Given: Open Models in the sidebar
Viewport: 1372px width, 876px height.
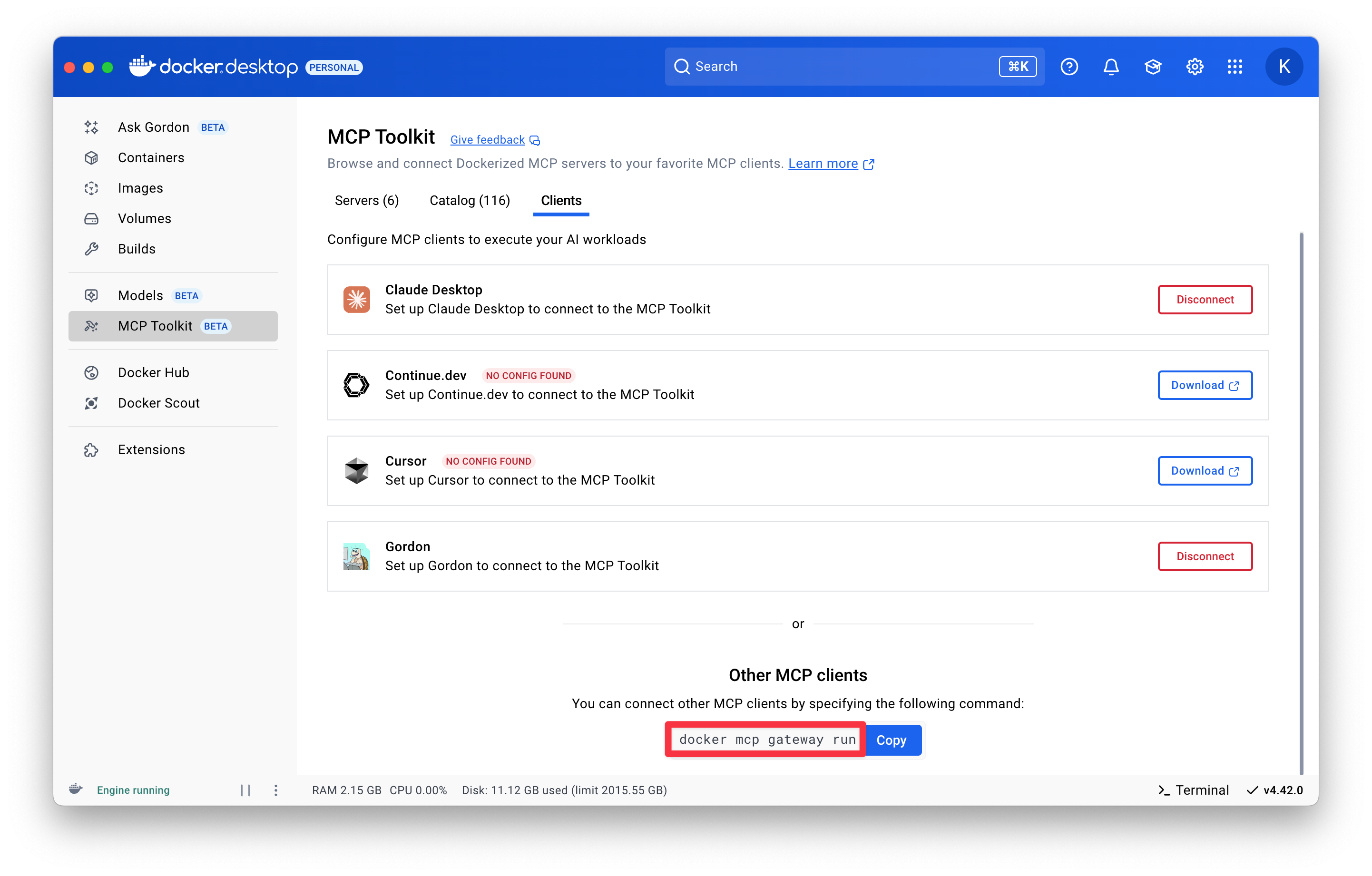Looking at the screenshot, I should [173, 296].
